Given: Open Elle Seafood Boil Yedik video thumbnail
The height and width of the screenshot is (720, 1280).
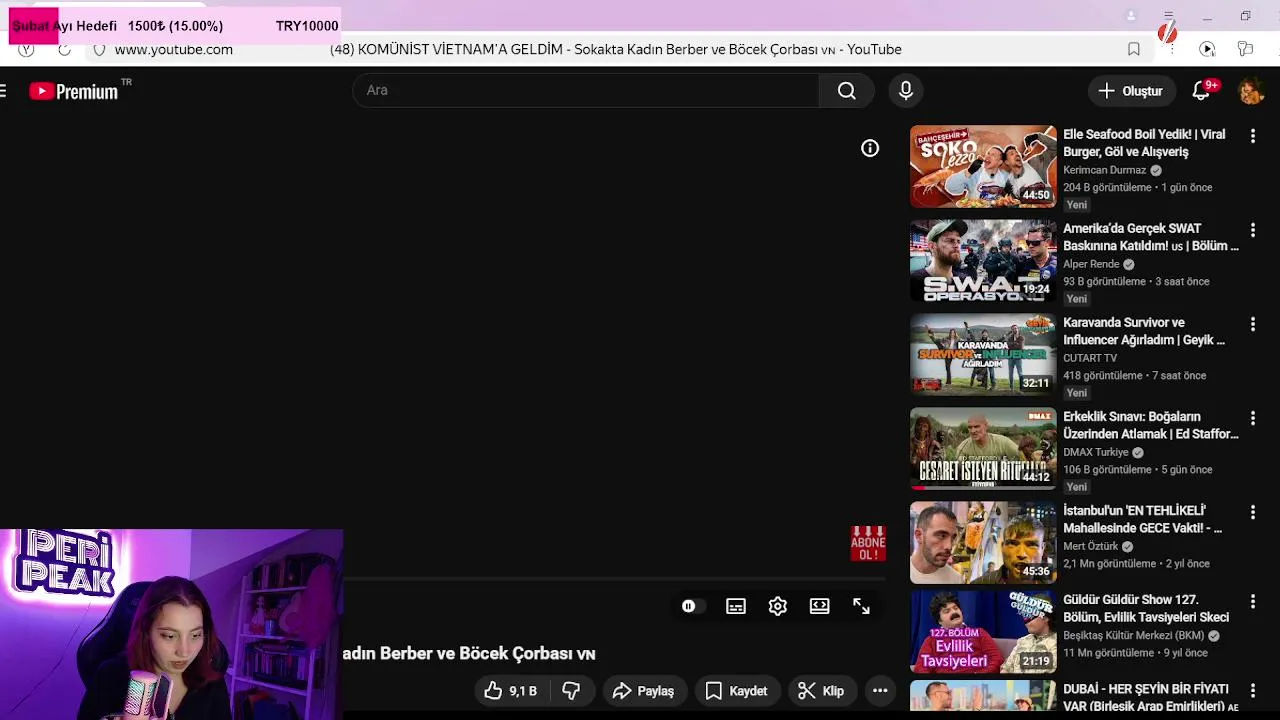Looking at the screenshot, I should tap(983, 166).
